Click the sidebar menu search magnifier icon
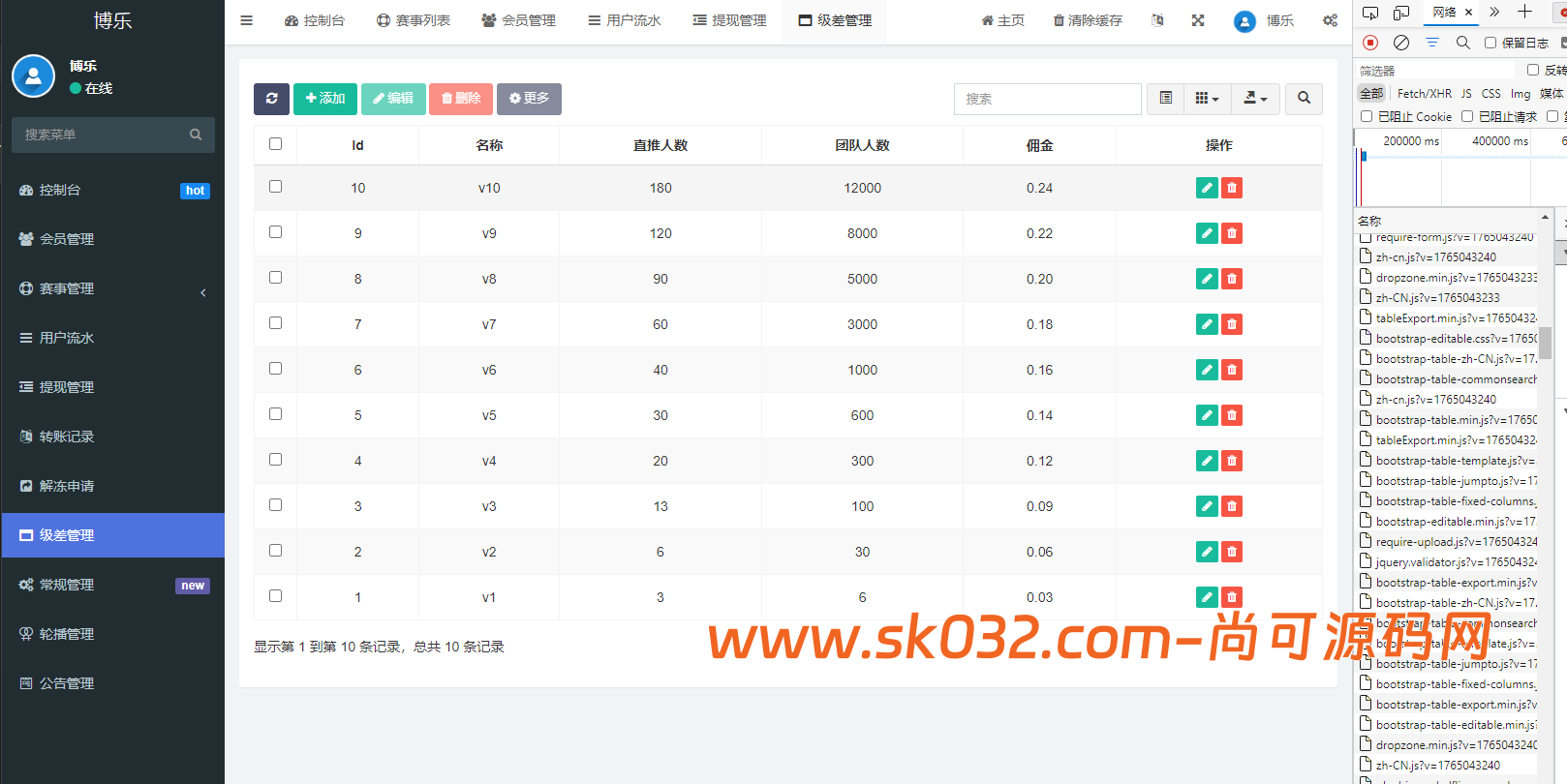This screenshot has height=784, width=1567. pos(196,135)
